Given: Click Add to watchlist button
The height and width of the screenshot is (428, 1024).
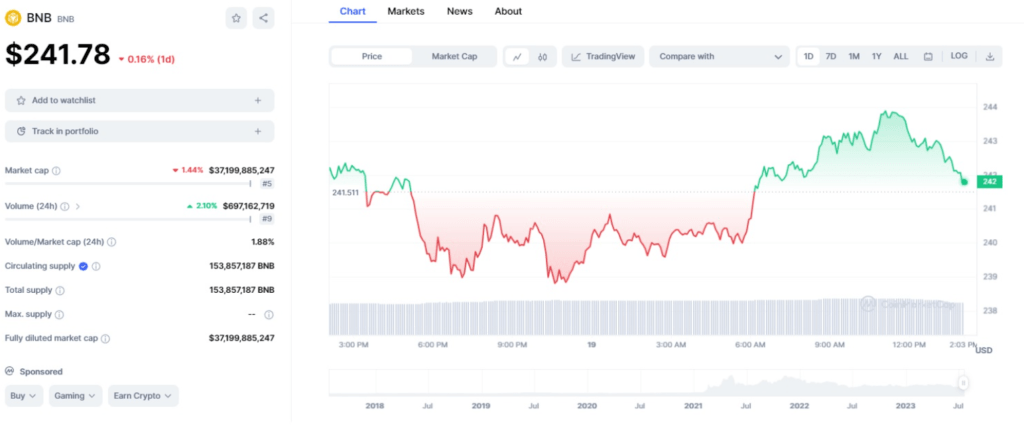Looking at the screenshot, I should (139, 100).
